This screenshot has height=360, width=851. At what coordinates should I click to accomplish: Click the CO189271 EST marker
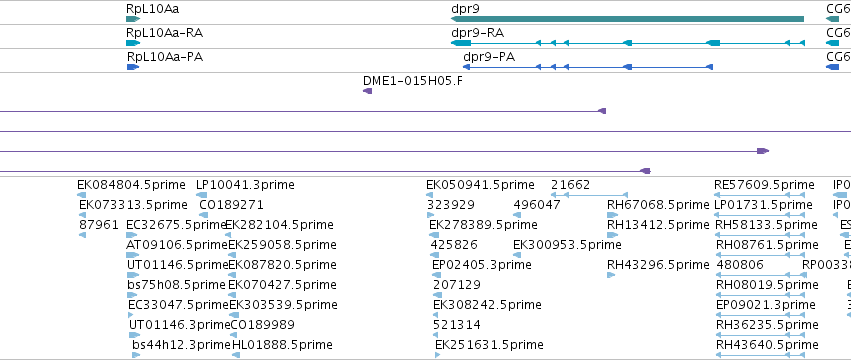(204, 215)
